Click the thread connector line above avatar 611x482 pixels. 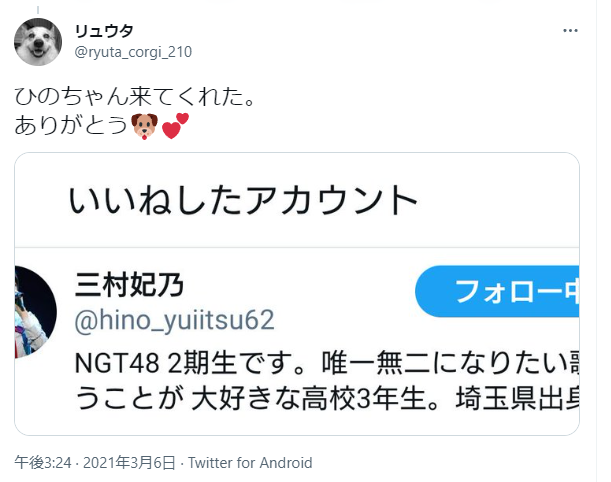pos(38,10)
